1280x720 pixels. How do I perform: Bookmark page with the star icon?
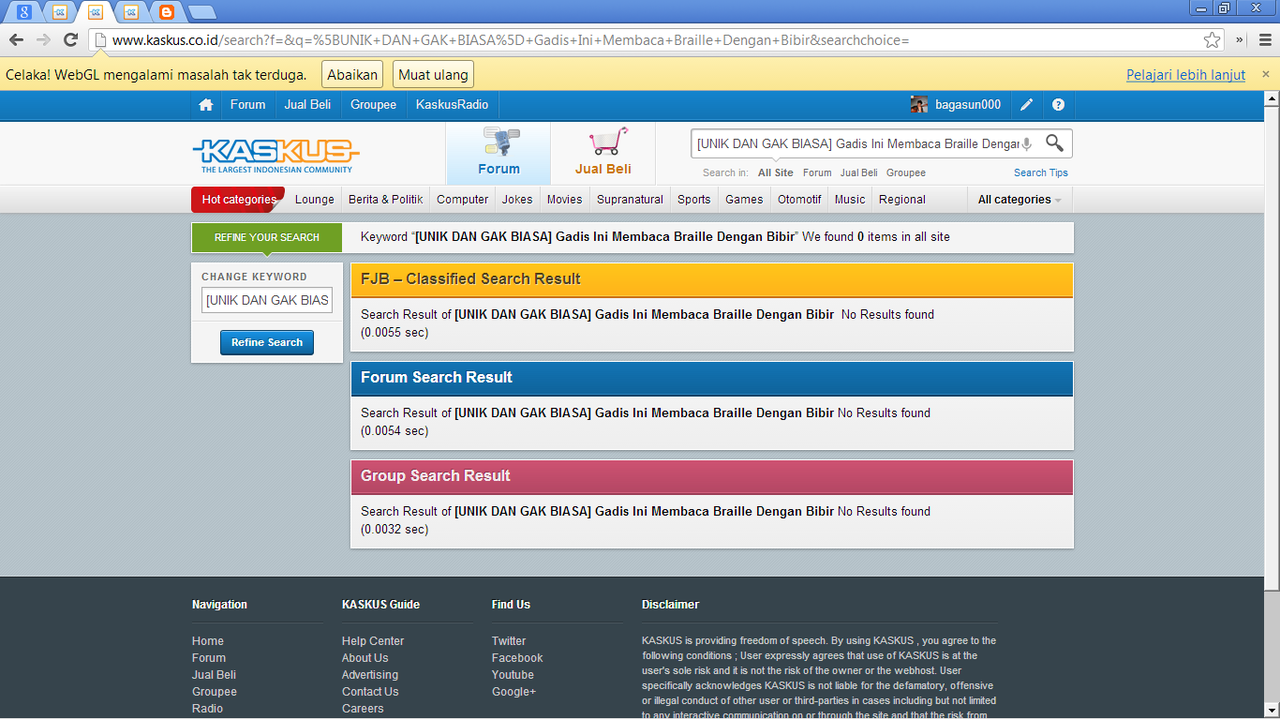coord(1212,40)
